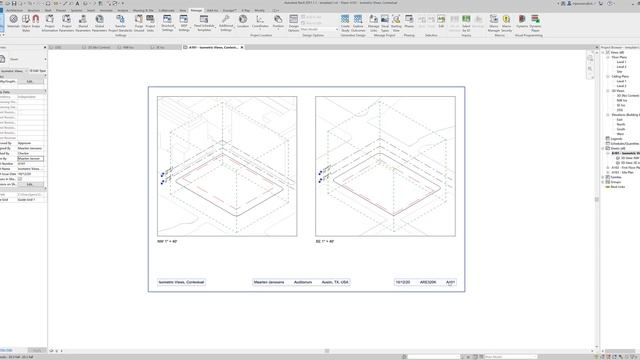Click the NW isometric viewport on sheet
The image size is (640, 360).
pos(227,166)
